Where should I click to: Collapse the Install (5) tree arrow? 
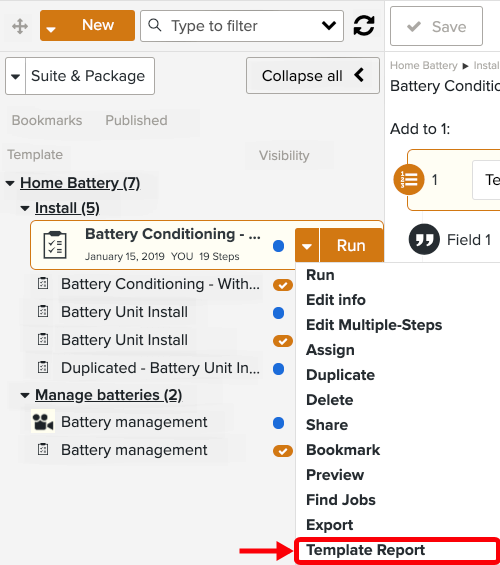[25, 208]
